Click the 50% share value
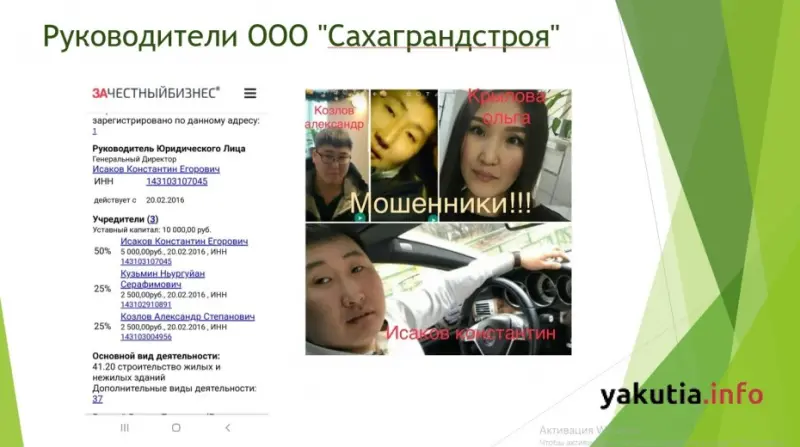 [x=103, y=251]
